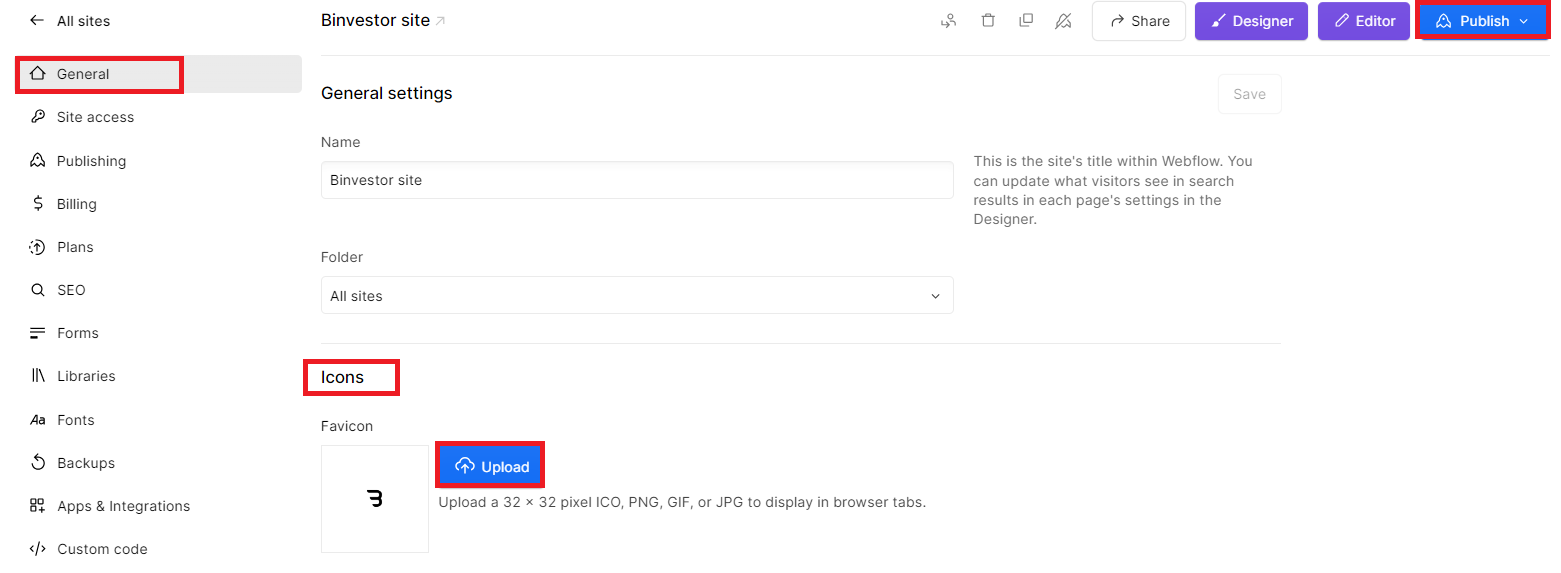
Task: Click the restore icon beside Backups
Action: [38, 462]
